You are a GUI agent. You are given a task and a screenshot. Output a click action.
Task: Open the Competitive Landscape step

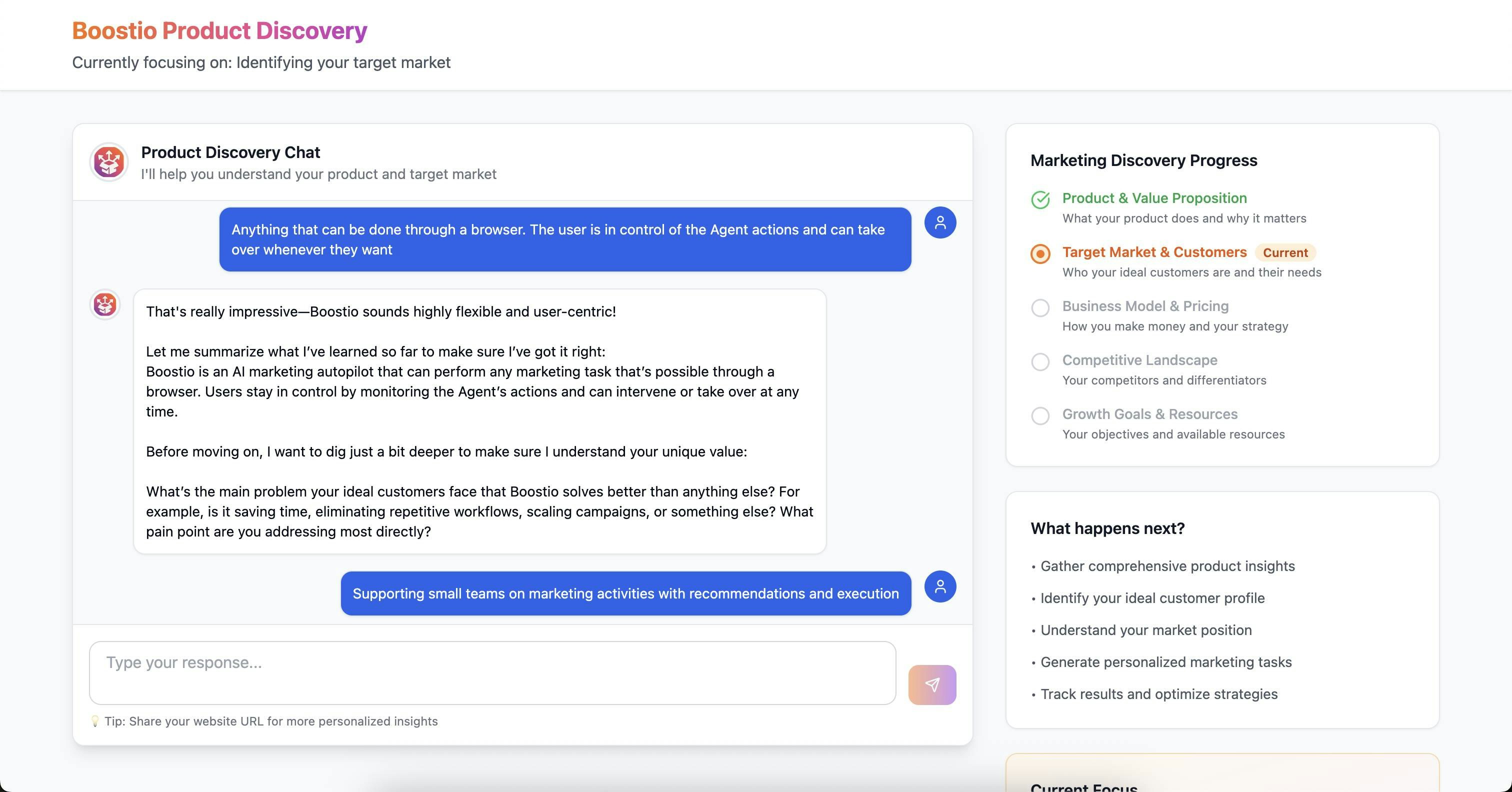pos(1140,360)
